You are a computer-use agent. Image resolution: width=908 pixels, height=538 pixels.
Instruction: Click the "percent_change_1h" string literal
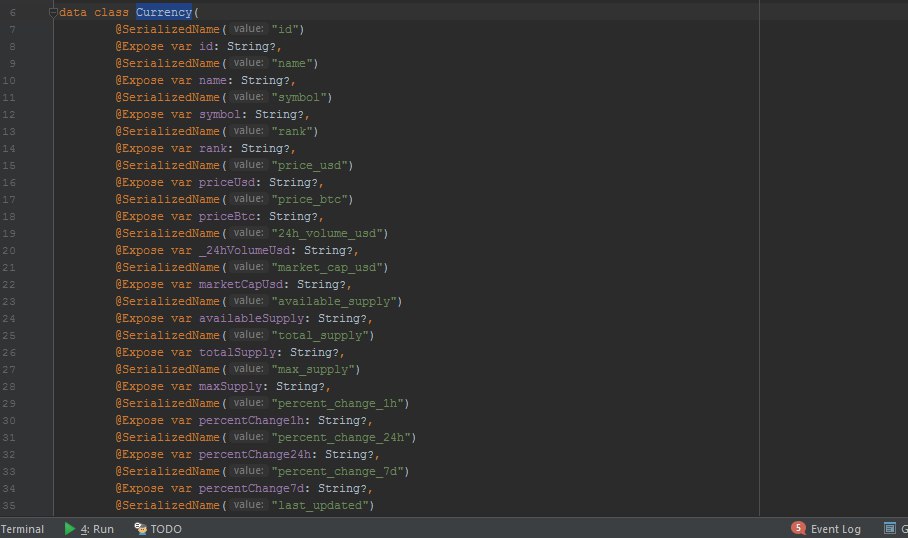click(x=336, y=404)
